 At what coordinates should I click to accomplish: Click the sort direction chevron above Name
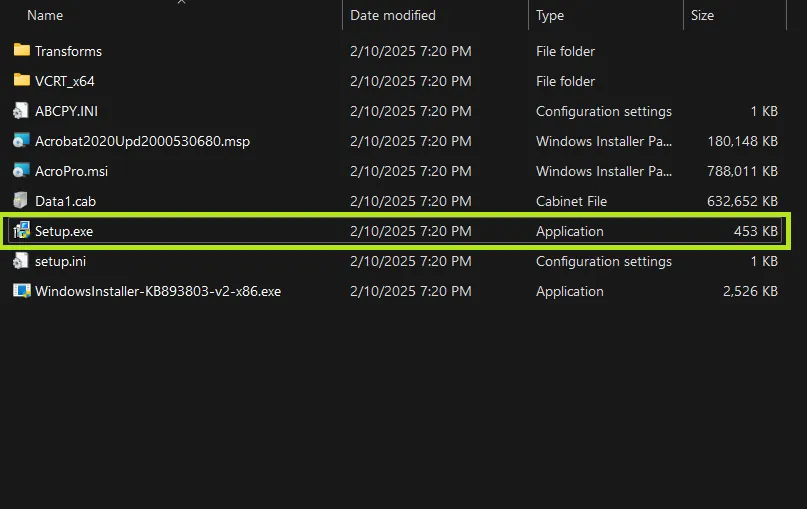(181, 3)
